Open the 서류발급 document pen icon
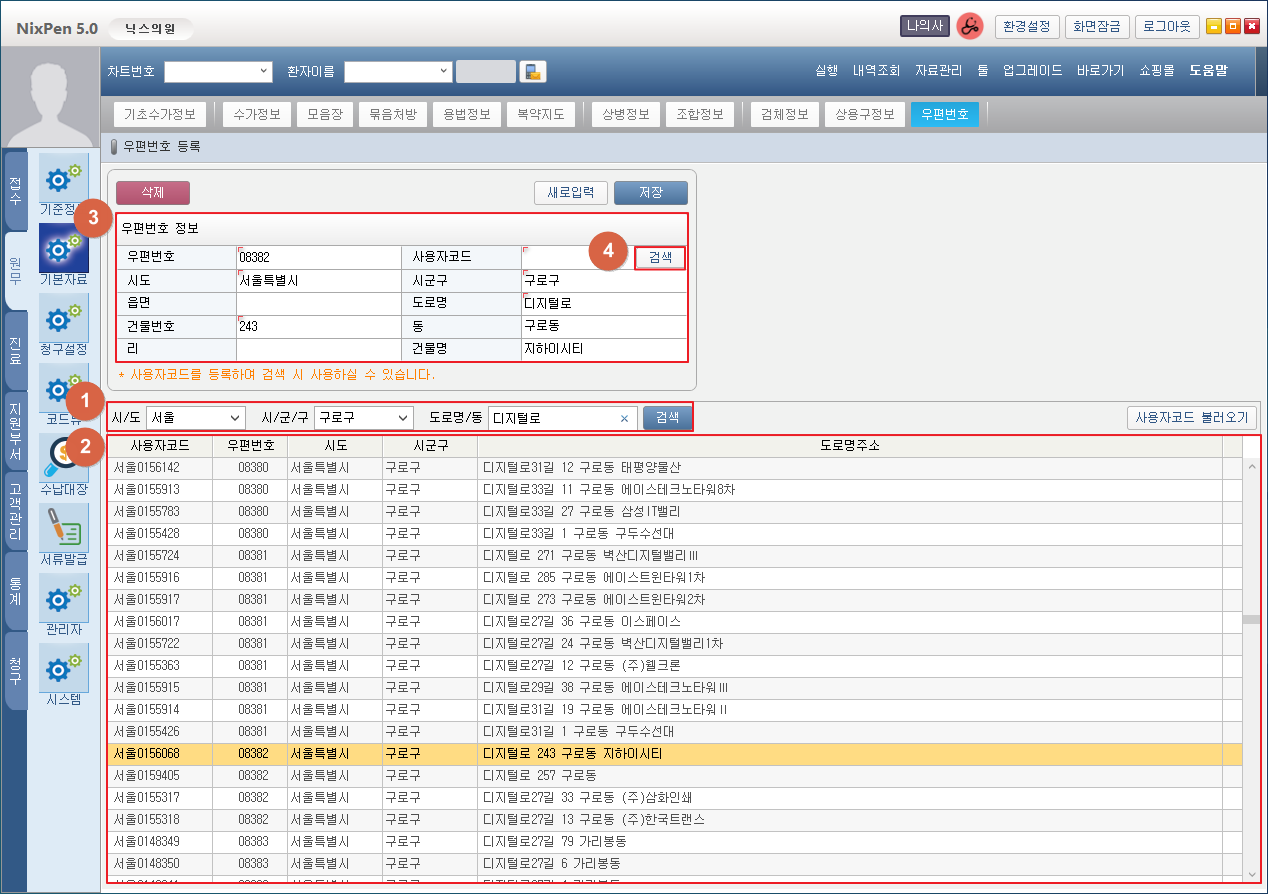The height and width of the screenshot is (894, 1268). [63, 528]
